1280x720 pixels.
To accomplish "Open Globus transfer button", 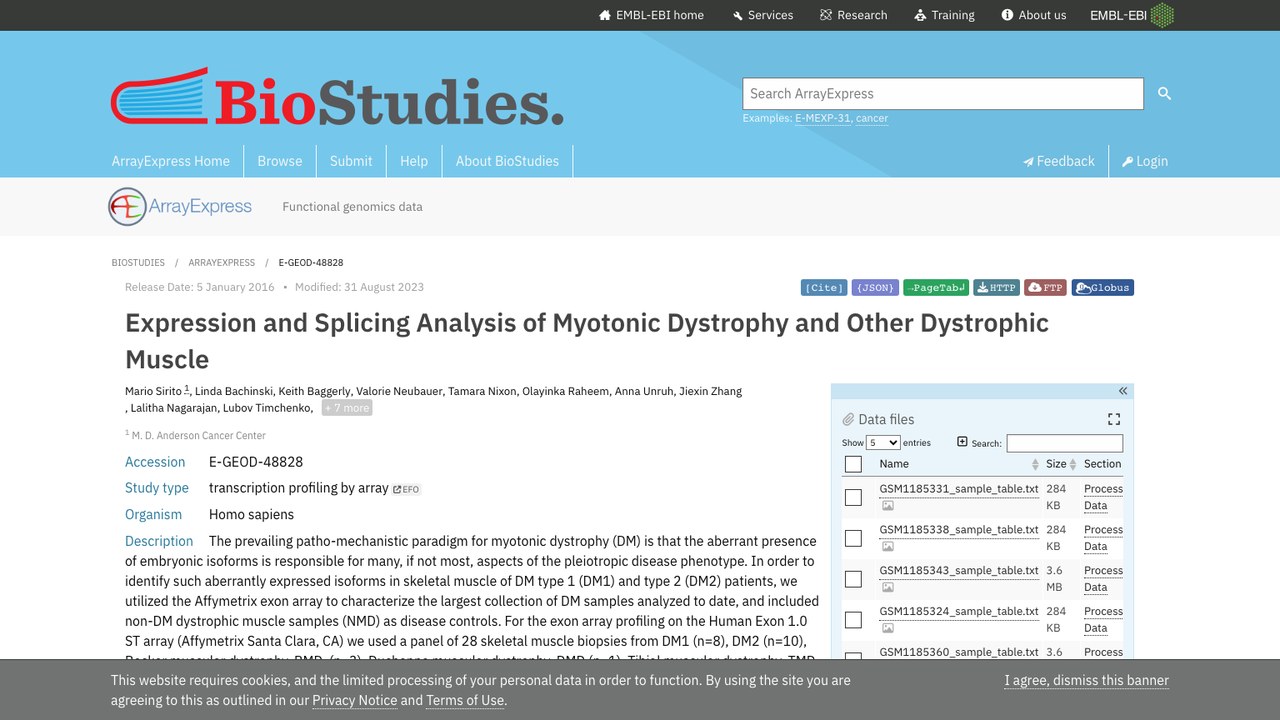I will [1103, 288].
